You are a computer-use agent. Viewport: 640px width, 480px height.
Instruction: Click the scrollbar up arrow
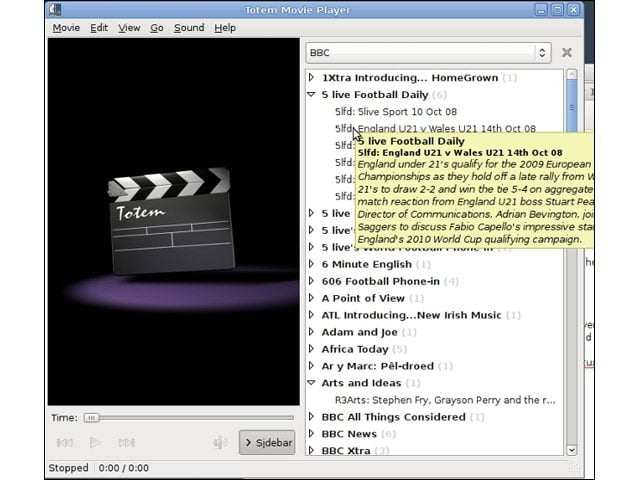point(572,74)
